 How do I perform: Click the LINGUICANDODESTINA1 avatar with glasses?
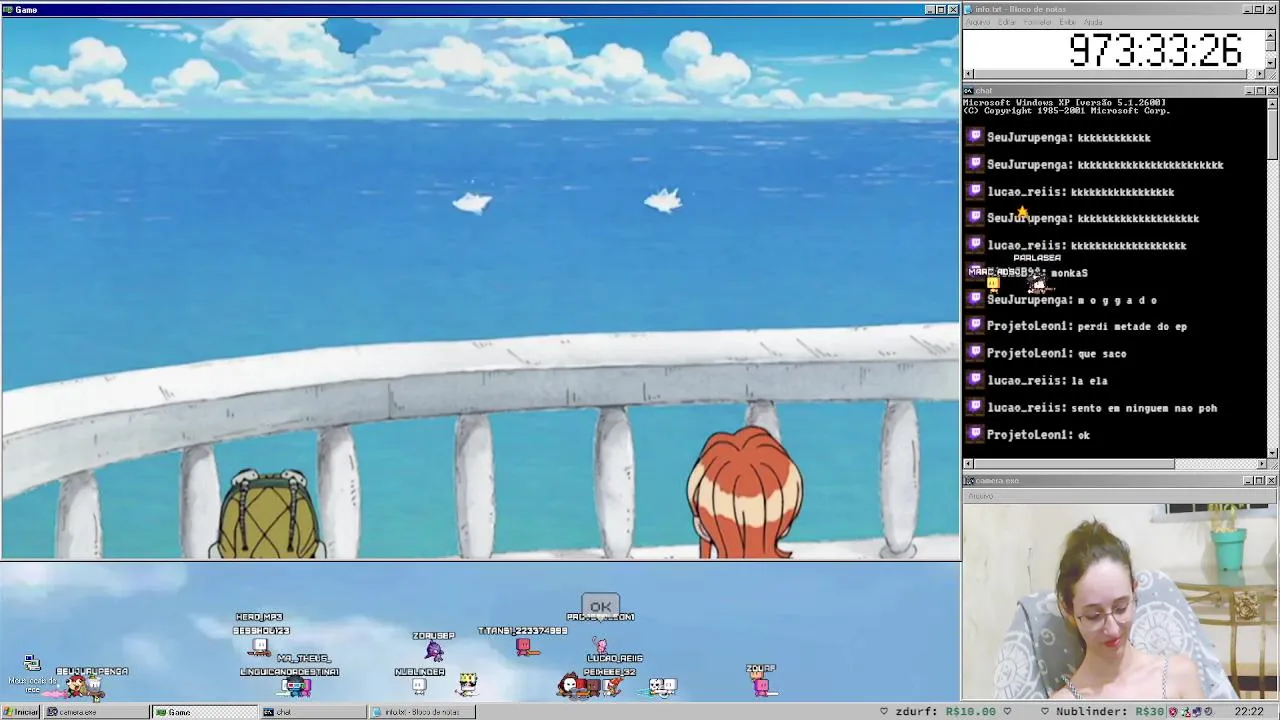point(297,686)
